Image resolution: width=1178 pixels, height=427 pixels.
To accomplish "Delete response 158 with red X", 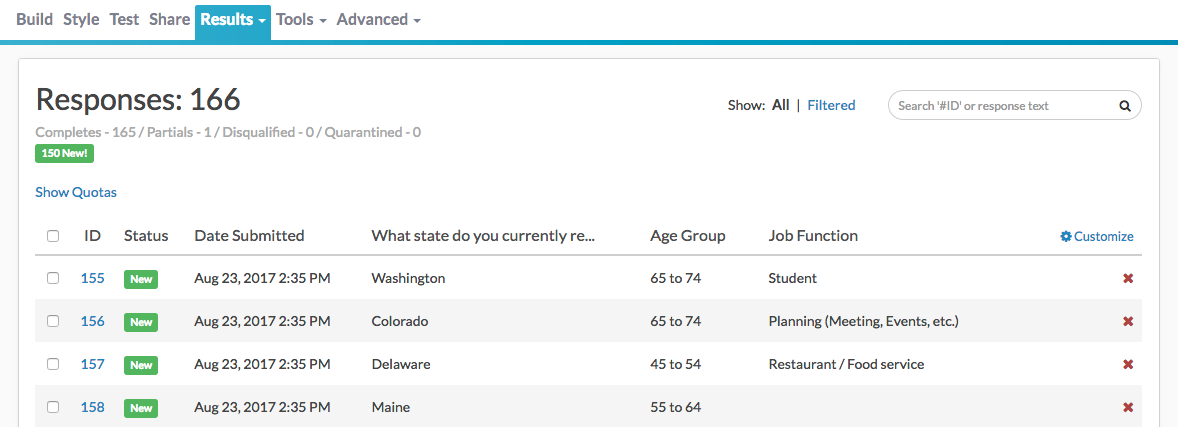I will (1128, 407).
